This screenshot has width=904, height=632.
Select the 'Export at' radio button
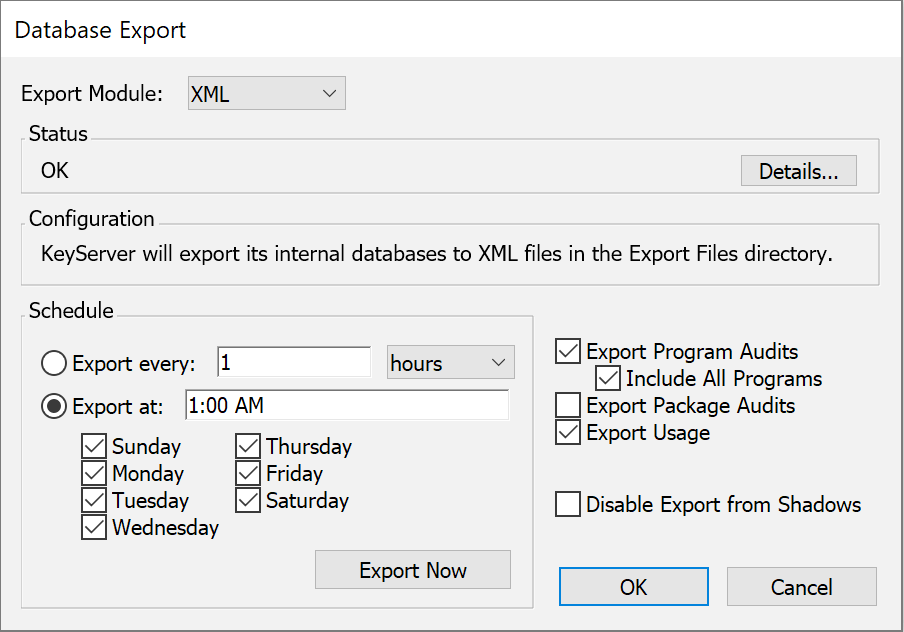54,406
